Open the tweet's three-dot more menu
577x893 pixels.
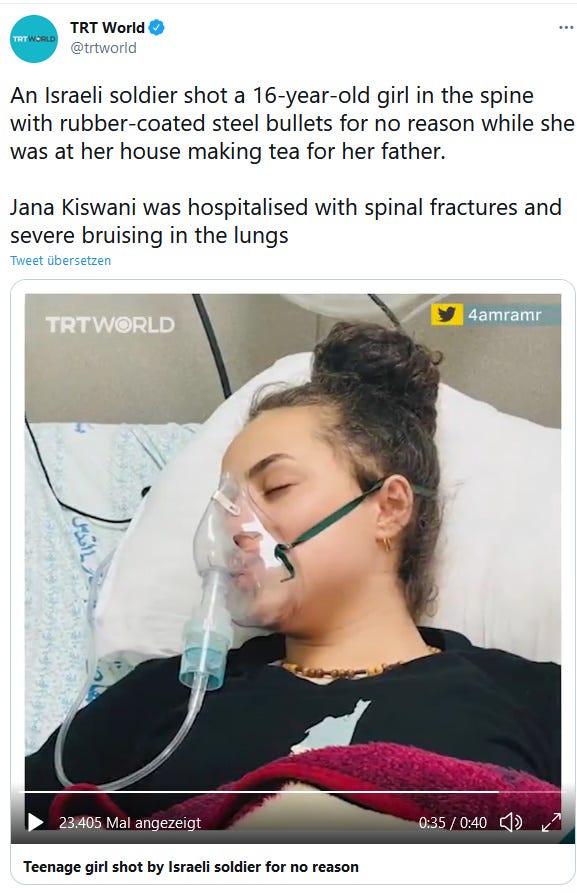(566, 27)
